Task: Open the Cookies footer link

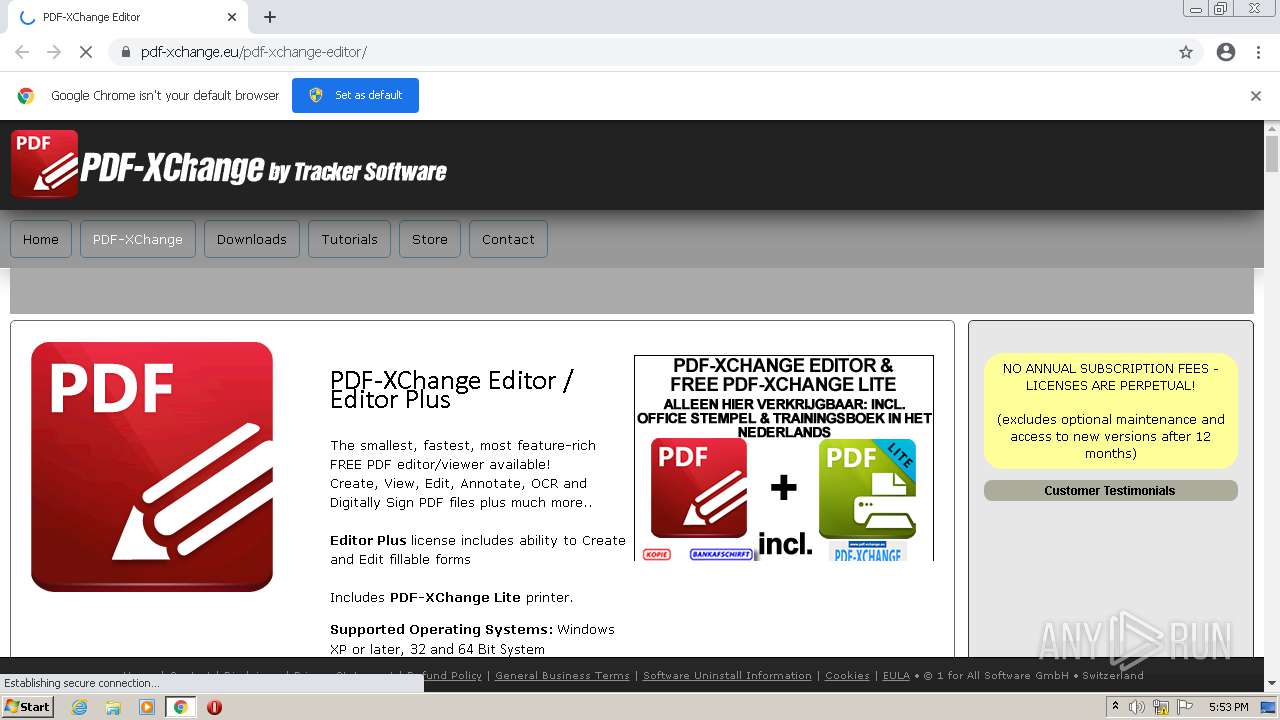Action: [847, 675]
